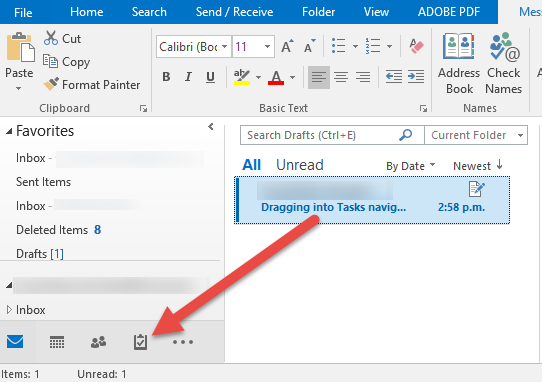This screenshot has width=542, height=382.
Task: Grow font size with large A
Action: (x=287, y=46)
